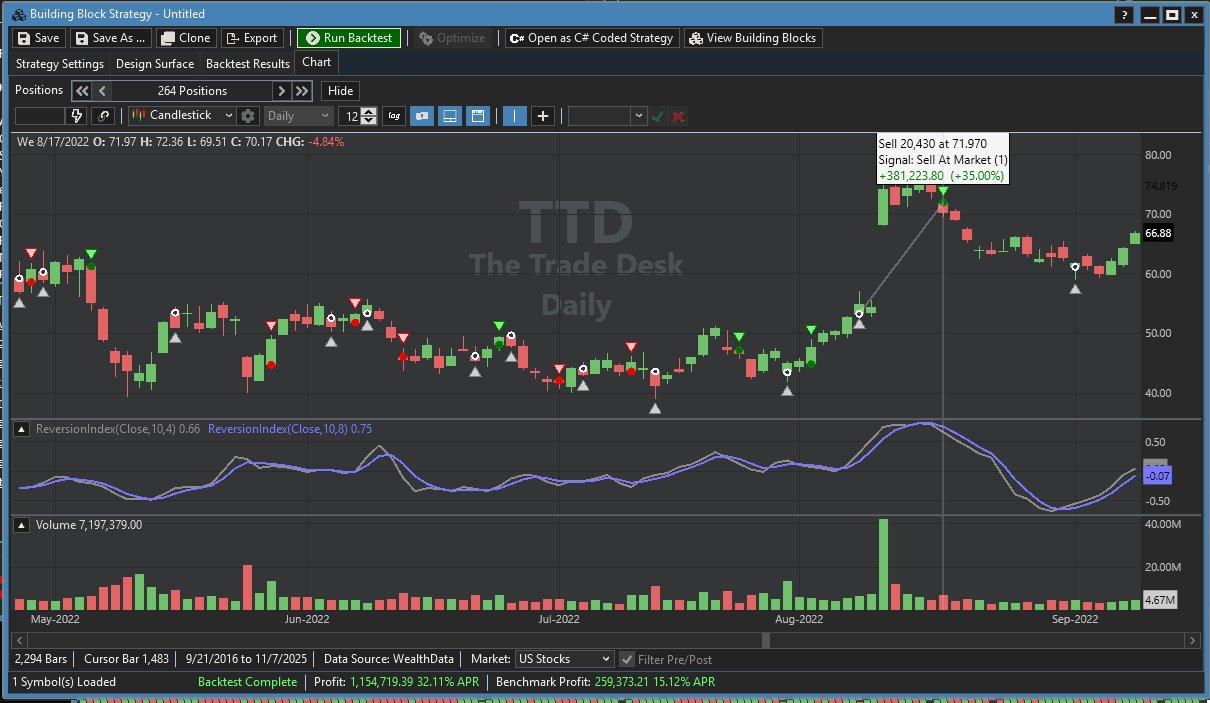
Task: Go to the next position
Action: pyautogui.click(x=282, y=91)
